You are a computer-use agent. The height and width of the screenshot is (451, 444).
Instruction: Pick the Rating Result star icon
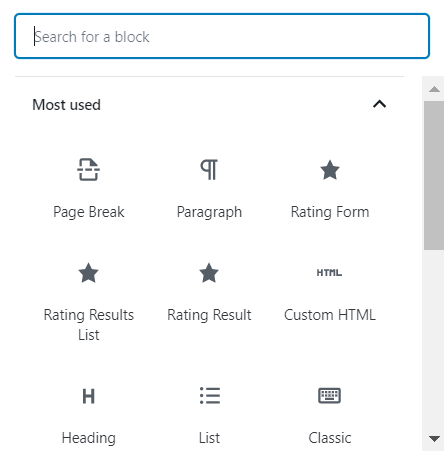209,273
